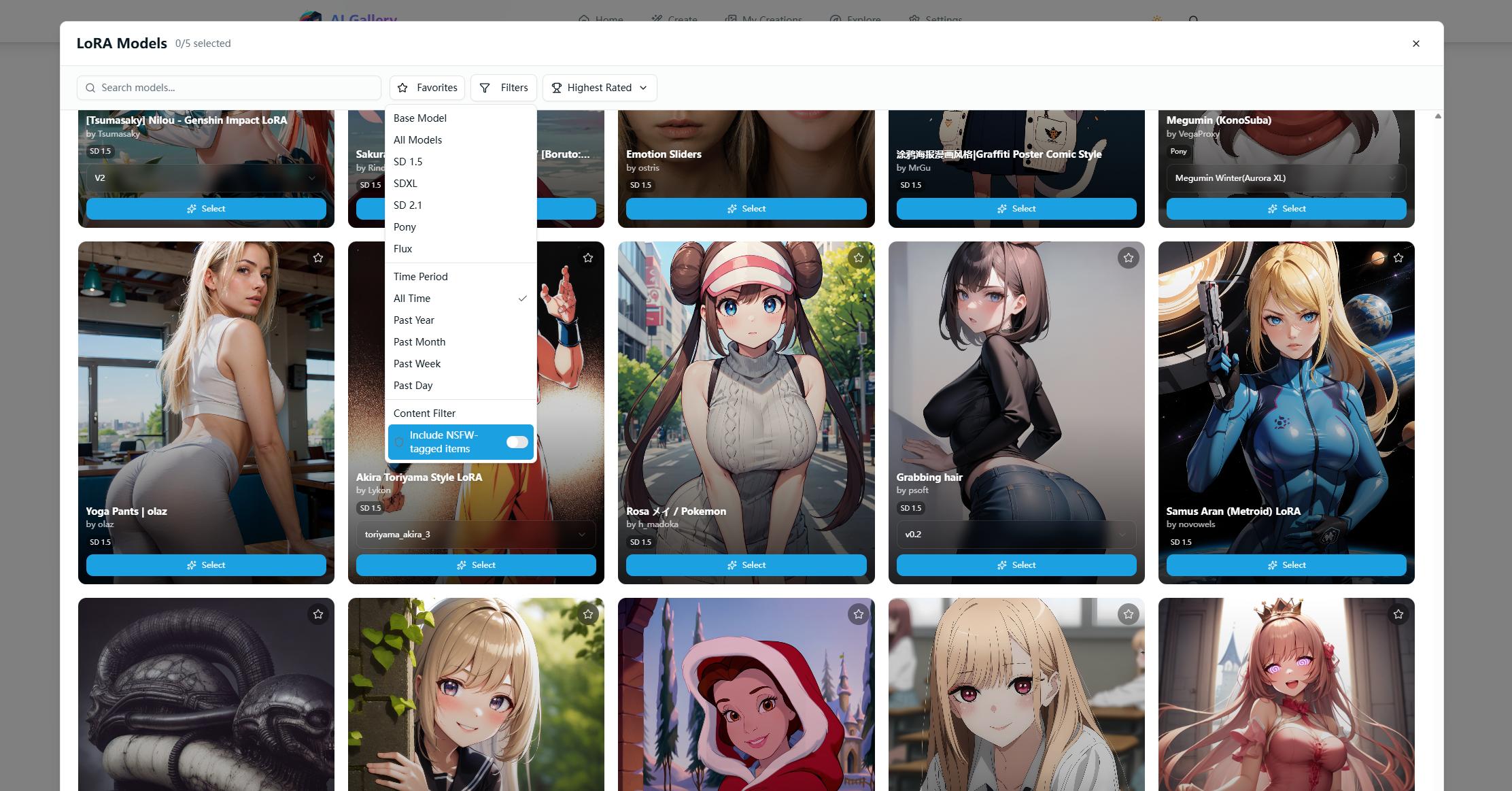
Task: Star the Grabbing hair model card
Action: (1129, 258)
